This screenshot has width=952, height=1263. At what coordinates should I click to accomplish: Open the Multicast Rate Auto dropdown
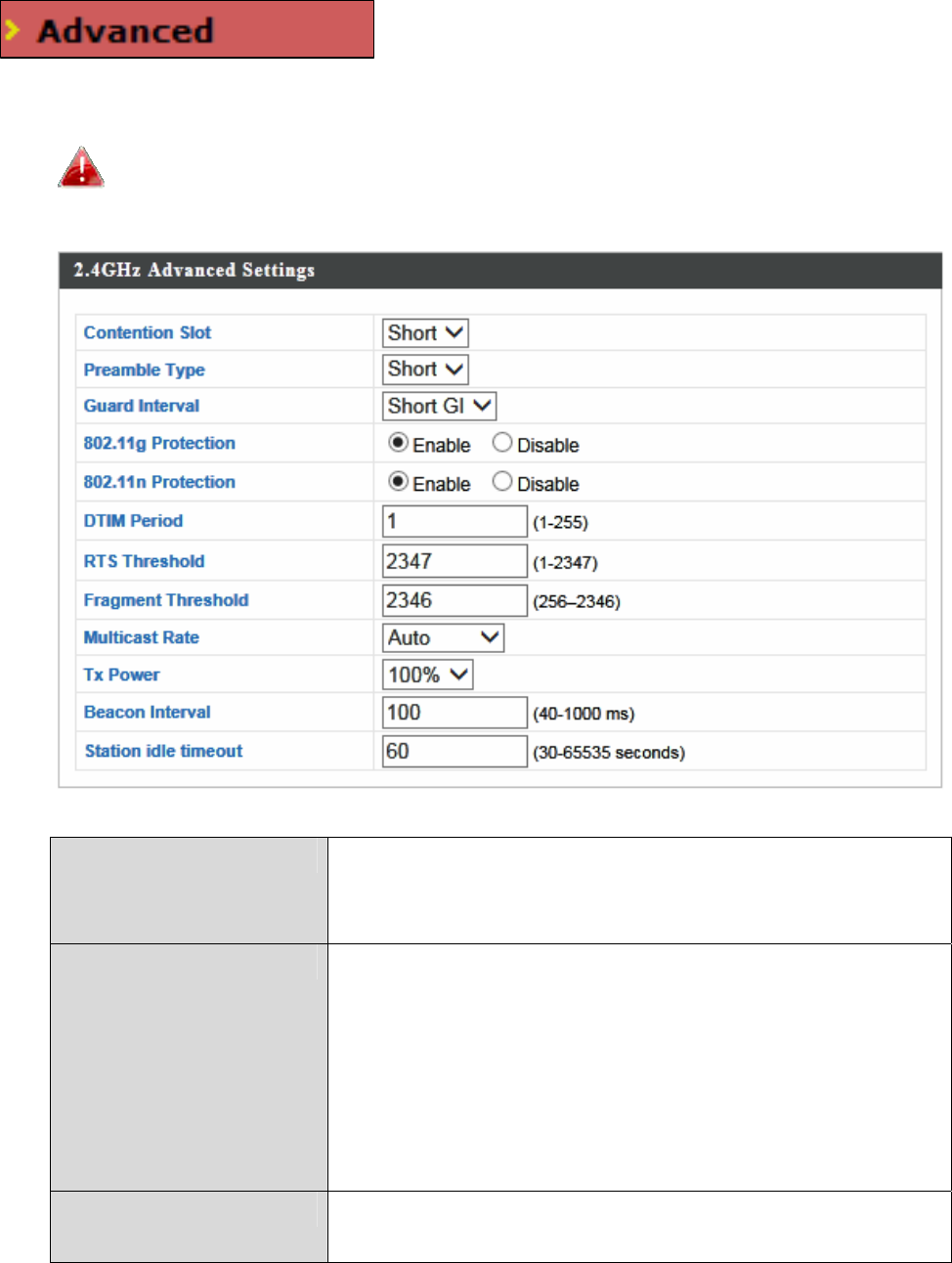tap(443, 638)
